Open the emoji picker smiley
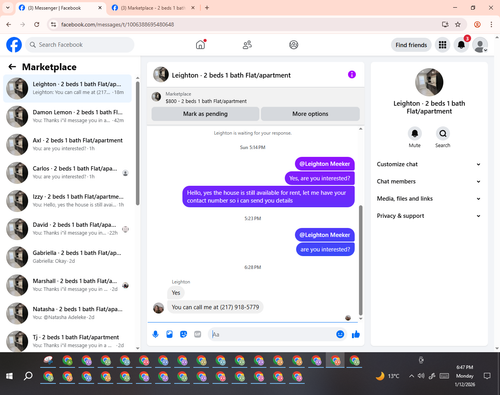 click(340, 334)
